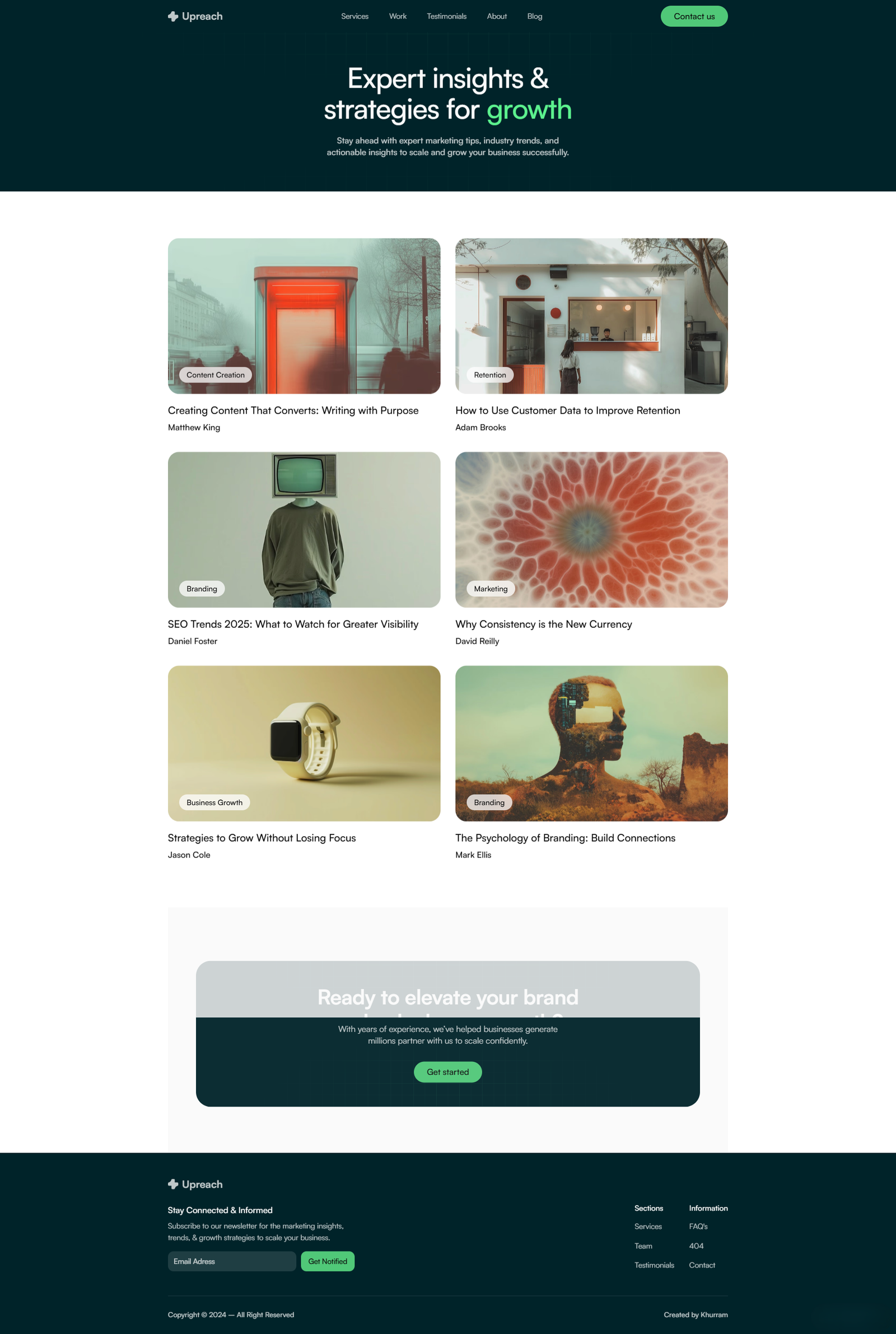Open the TV-head person article thumbnail
896x1334 pixels.
pyautogui.click(x=304, y=530)
